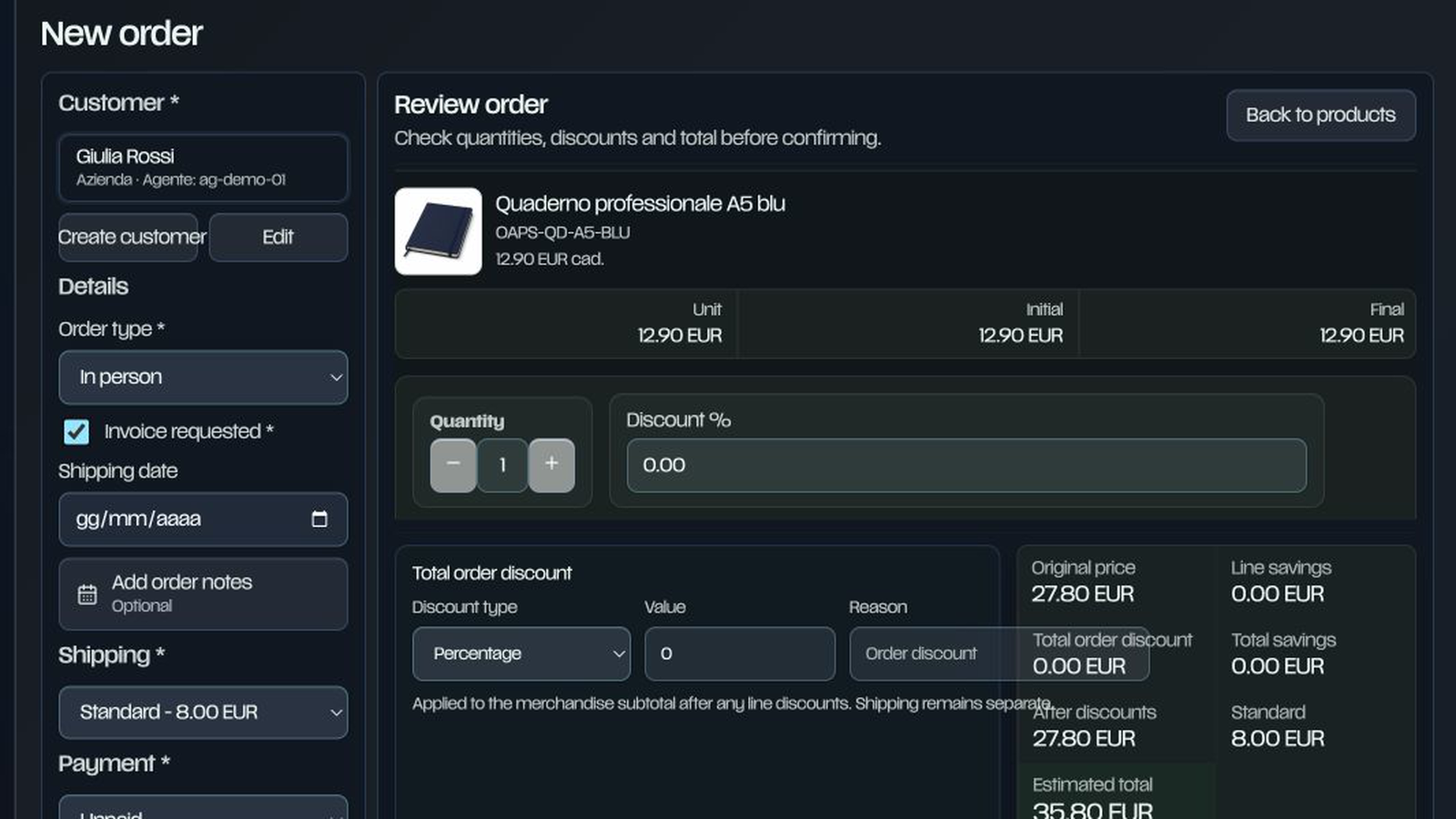This screenshot has height=819, width=1456.
Task: Click the Unit 12.90 EUR price cell
Action: [x=566, y=324]
